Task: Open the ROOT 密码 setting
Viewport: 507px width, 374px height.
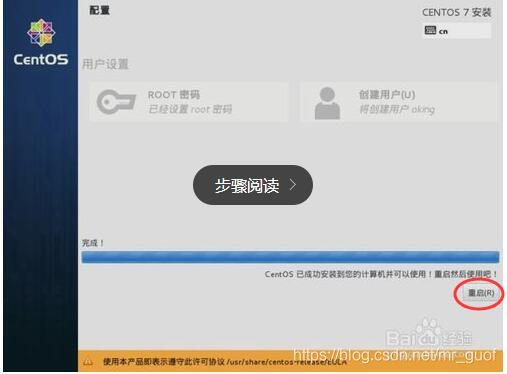Action: click(x=189, y=102)
